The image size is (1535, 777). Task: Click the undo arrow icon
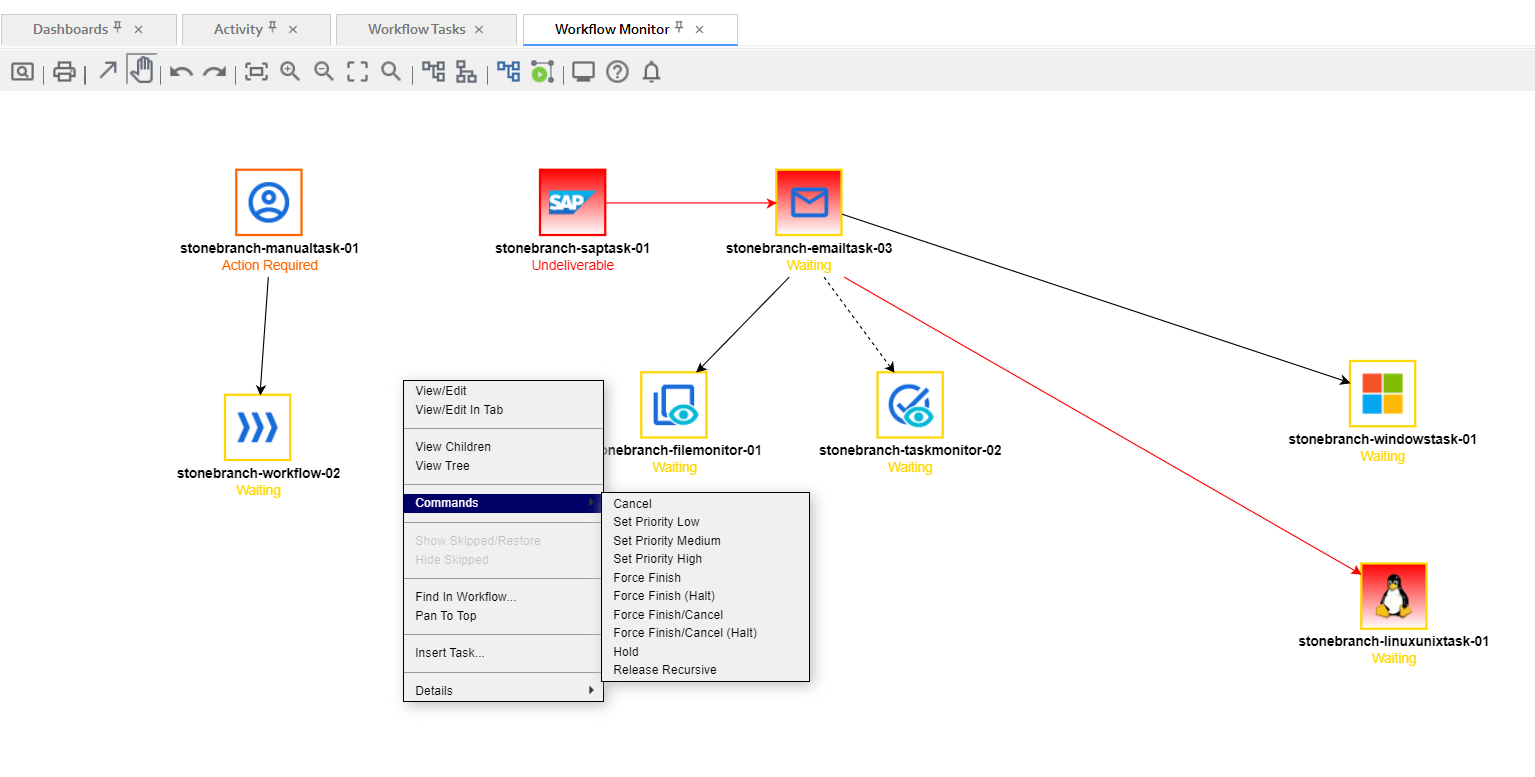click(181, 72)
